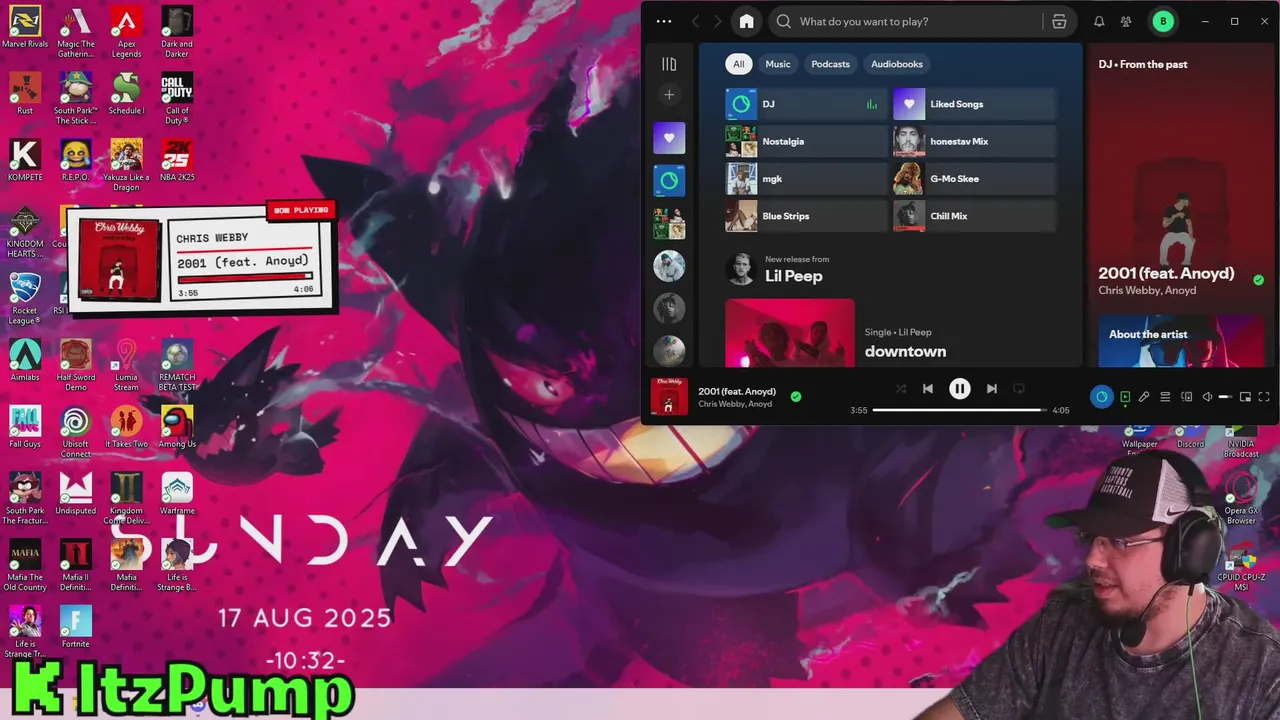Open Schedule I desktop shortcut

click(126, 94)
